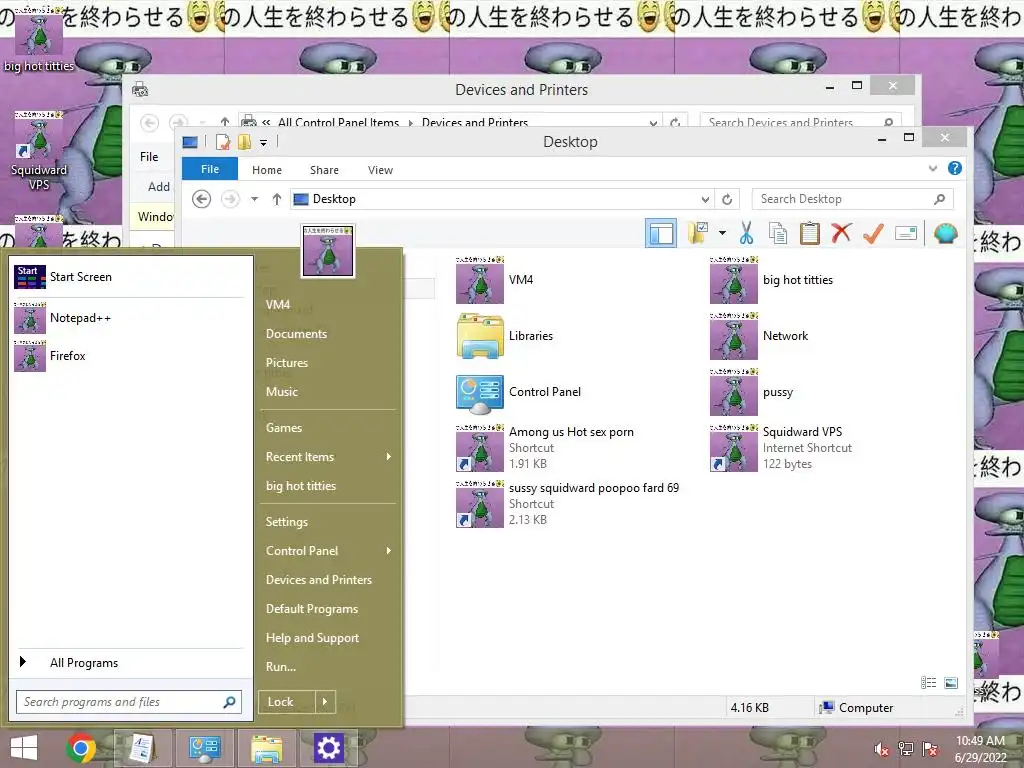Click the muted volume tray icon
The image size is (1024, 768).
881,749
